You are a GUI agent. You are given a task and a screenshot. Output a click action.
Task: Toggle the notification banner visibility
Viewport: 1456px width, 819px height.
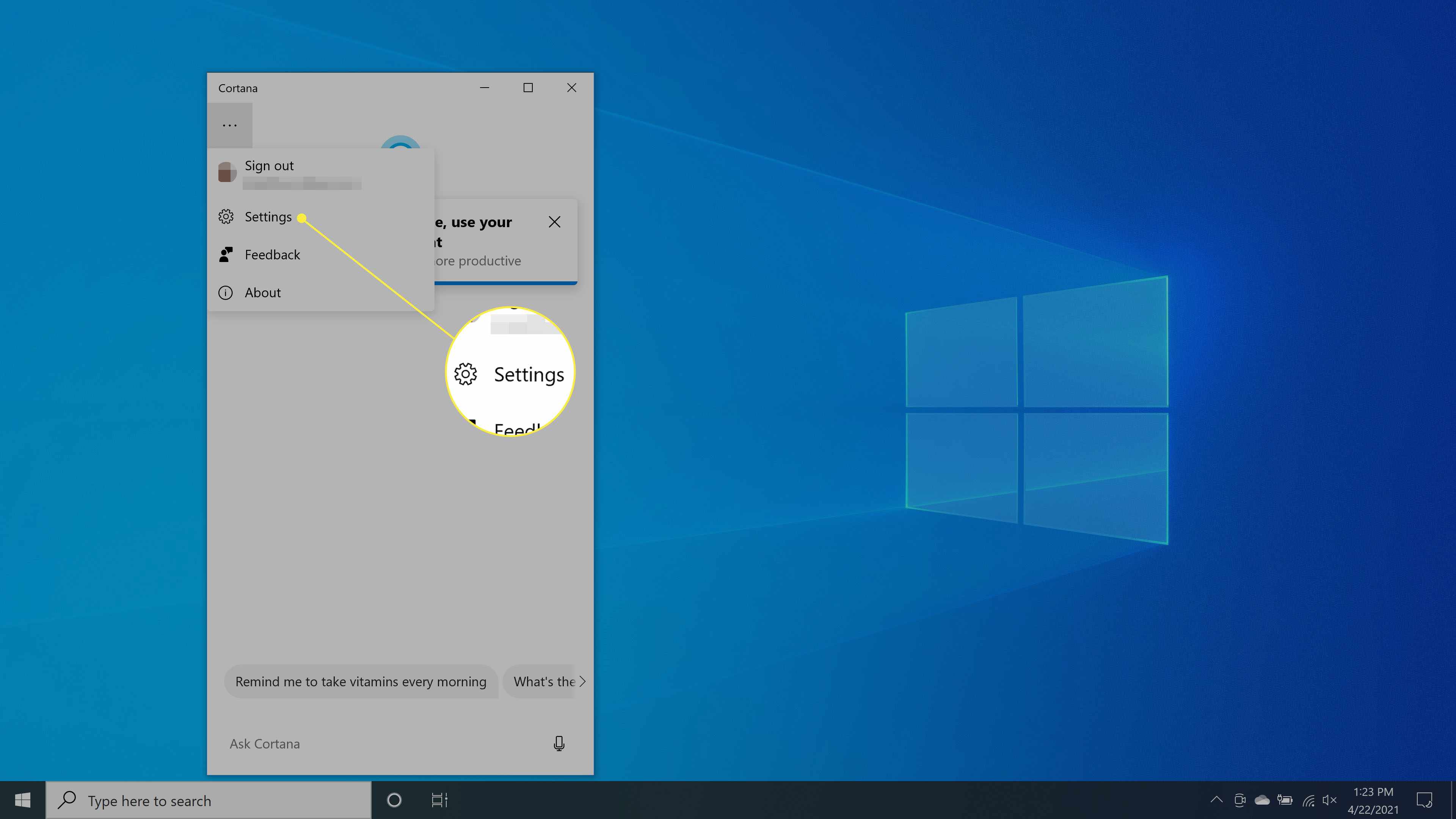554,221
